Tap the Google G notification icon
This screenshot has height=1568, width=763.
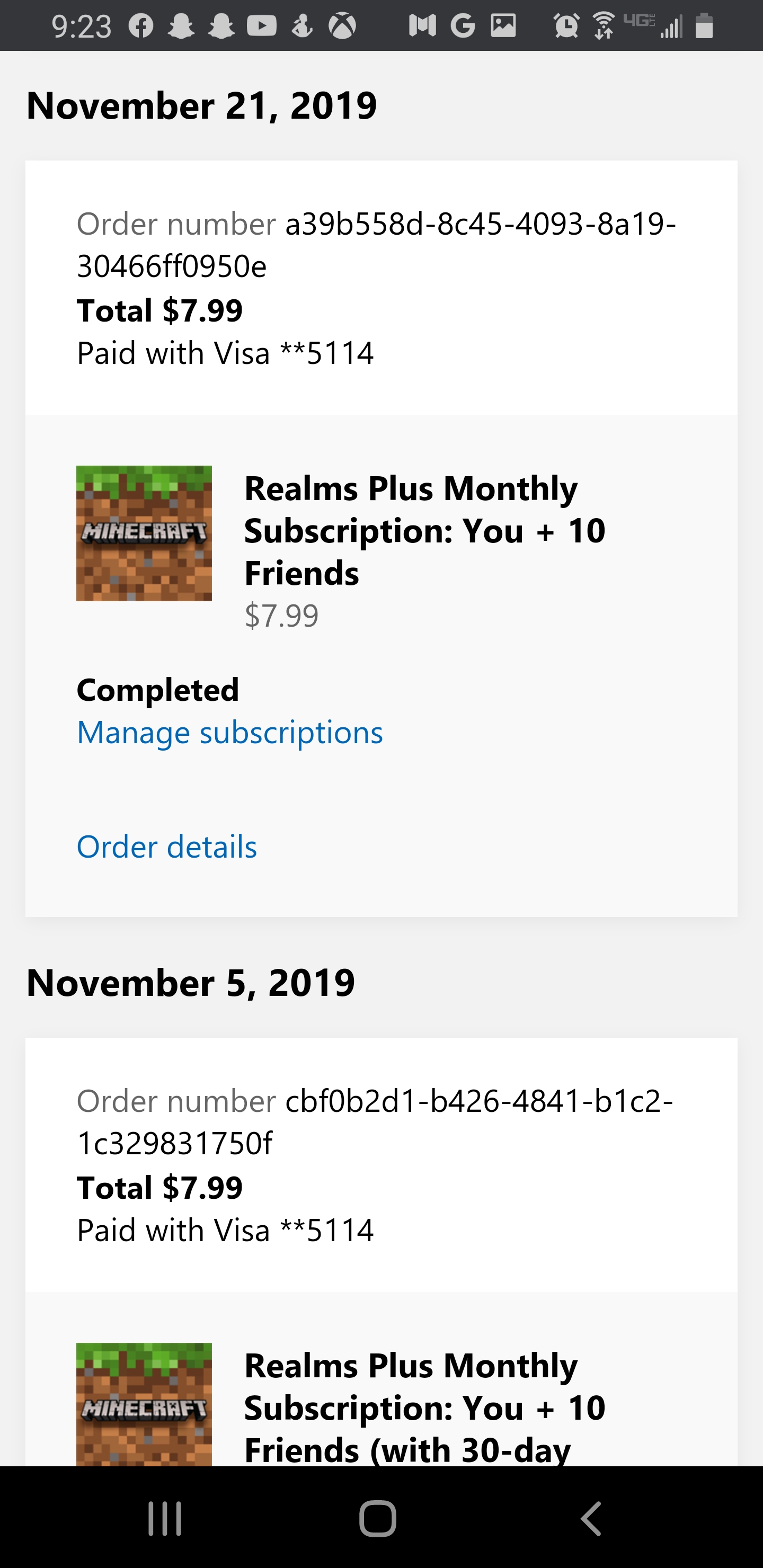463,25
